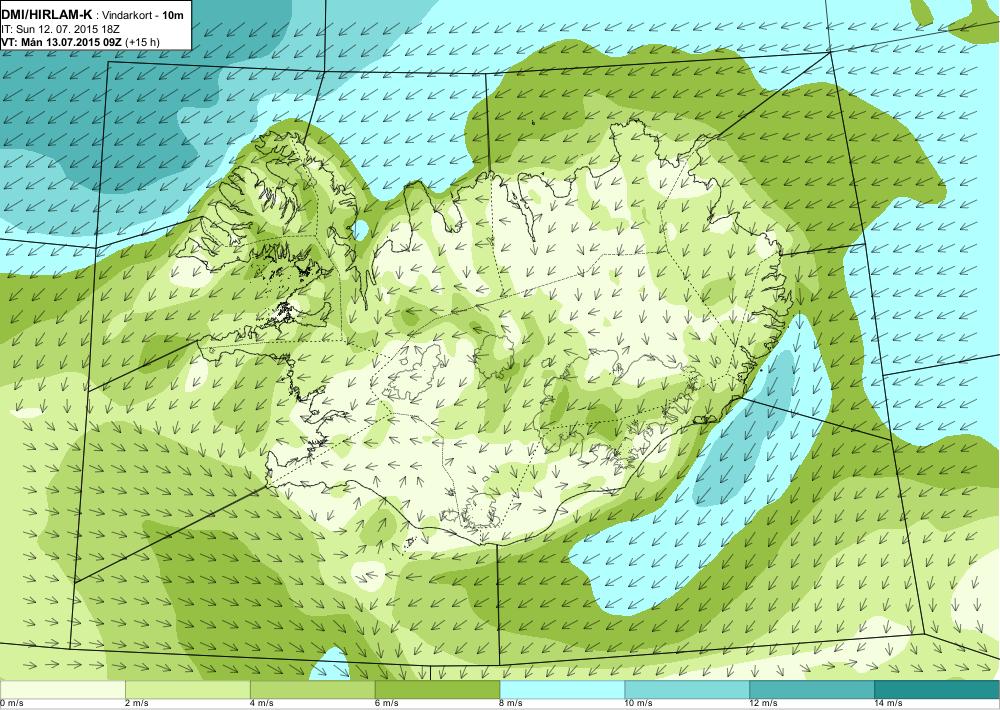This screenshot has height=710, width=1000.
Task: Click the '0 m/s' legend label
Action: 12,704
